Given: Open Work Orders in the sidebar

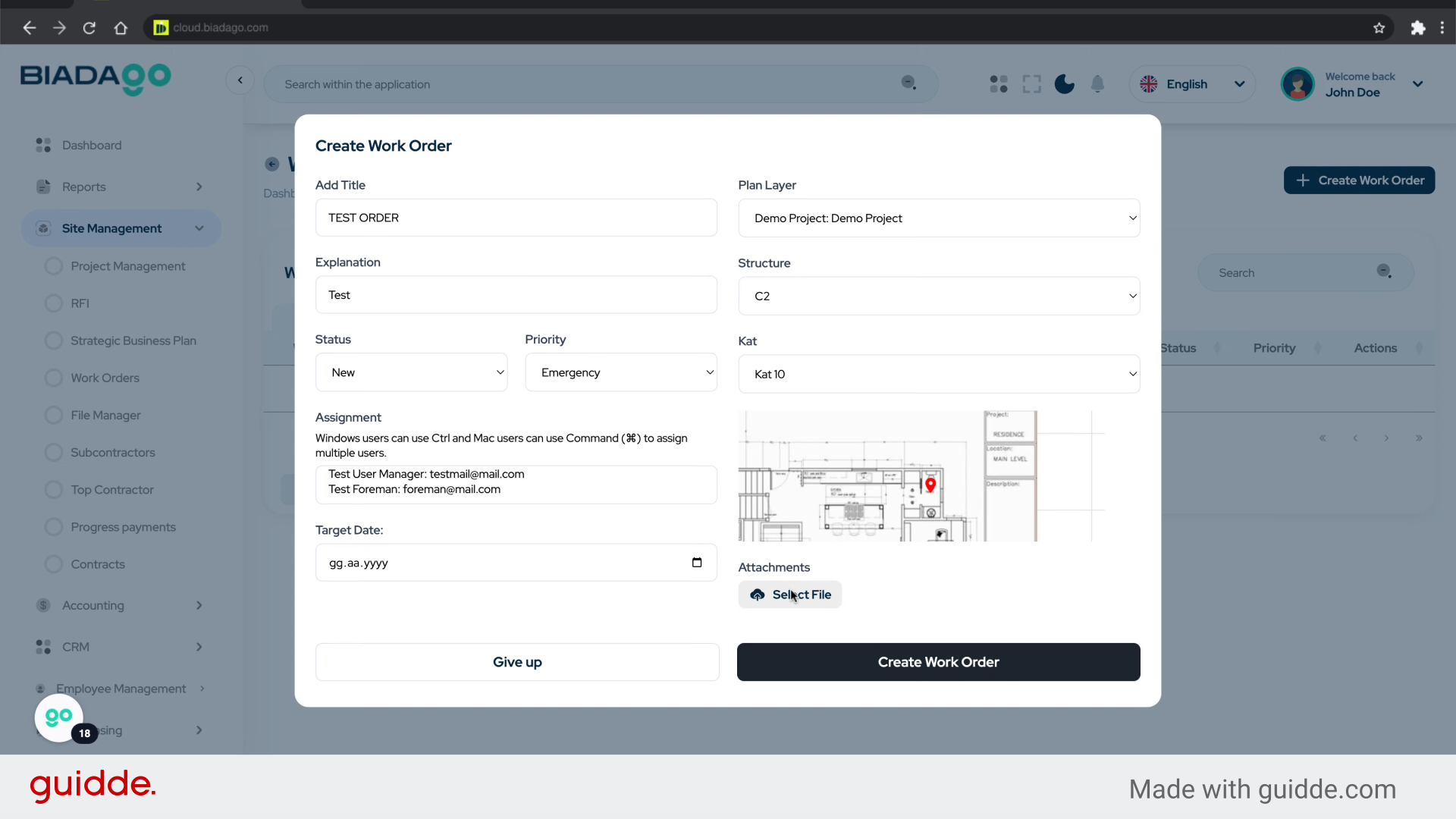Looking at the screenshot, I should 105,378.
